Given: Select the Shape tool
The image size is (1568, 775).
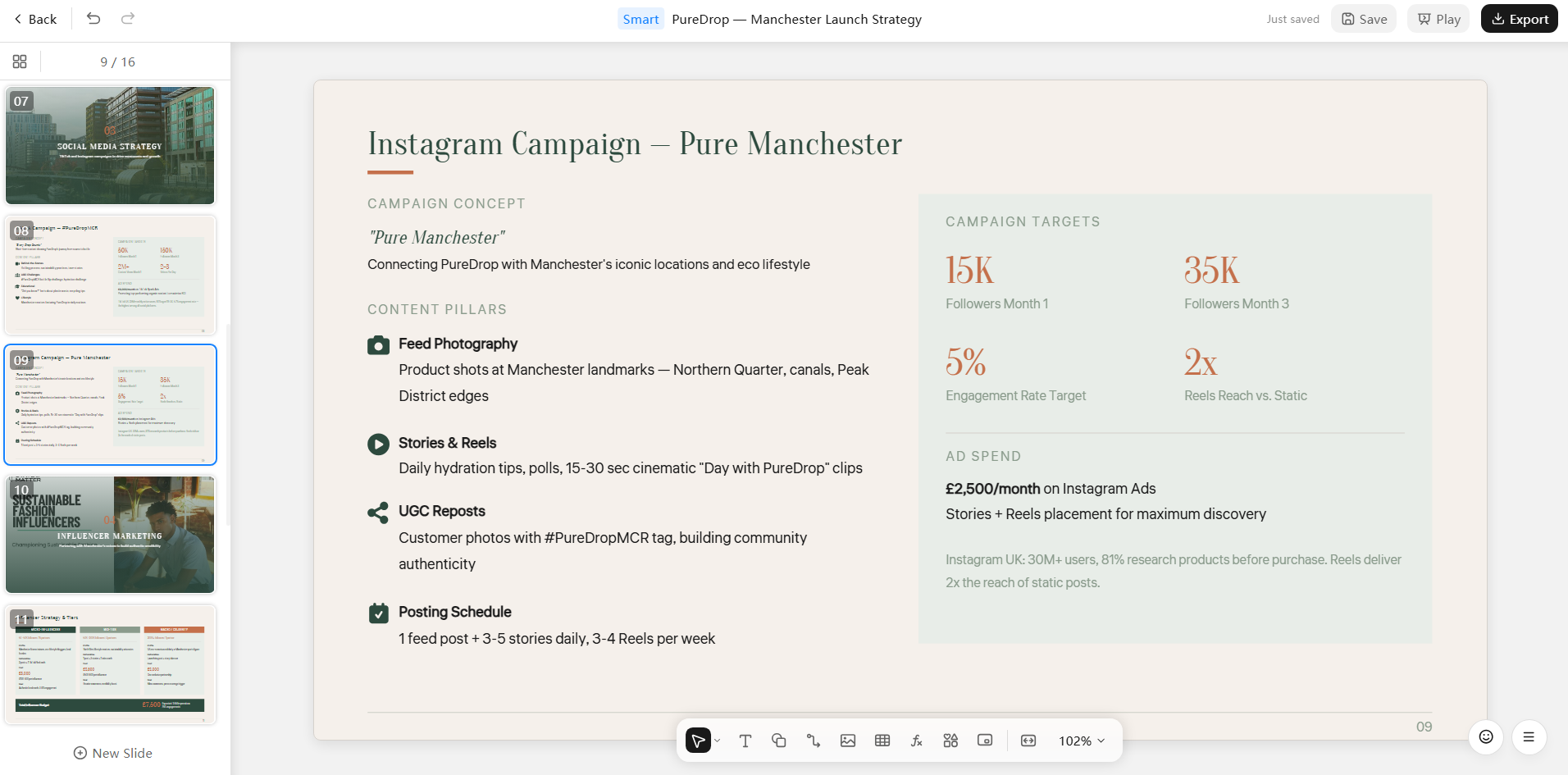Looking at the screenshot, I should pyautogui.click(x=779, y=741).
